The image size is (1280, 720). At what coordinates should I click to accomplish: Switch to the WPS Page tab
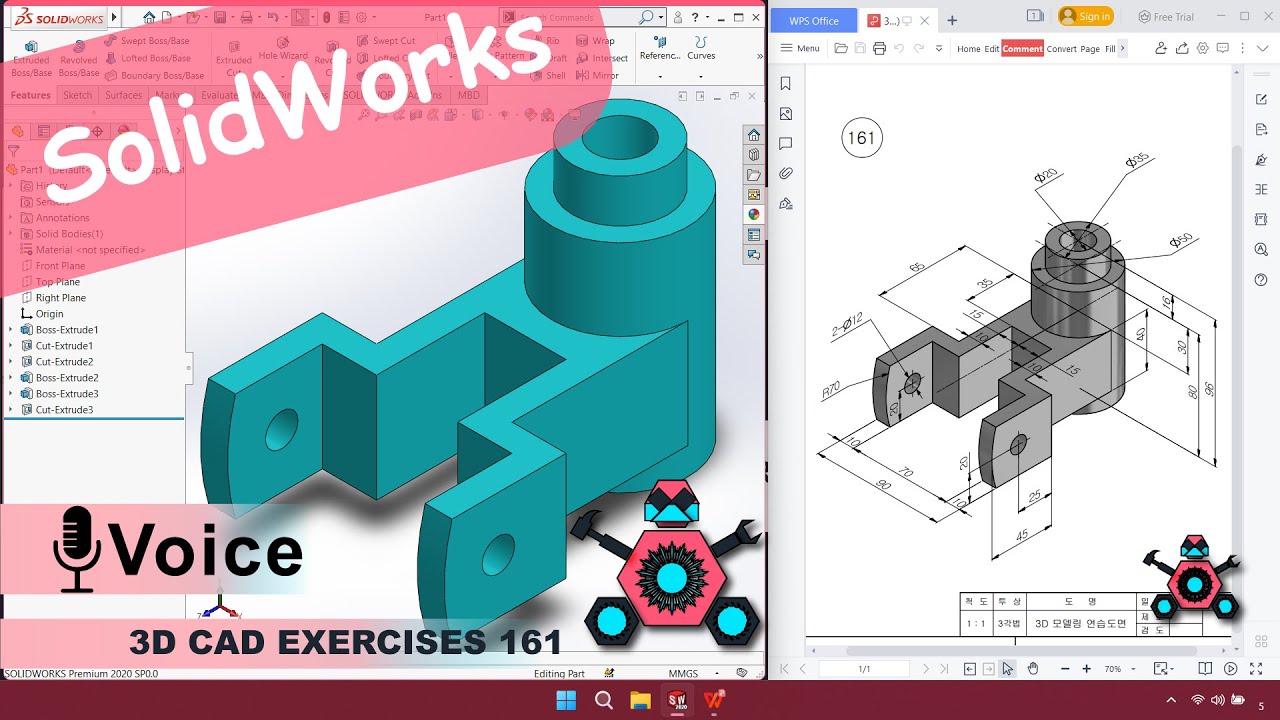pos(1090,48)
